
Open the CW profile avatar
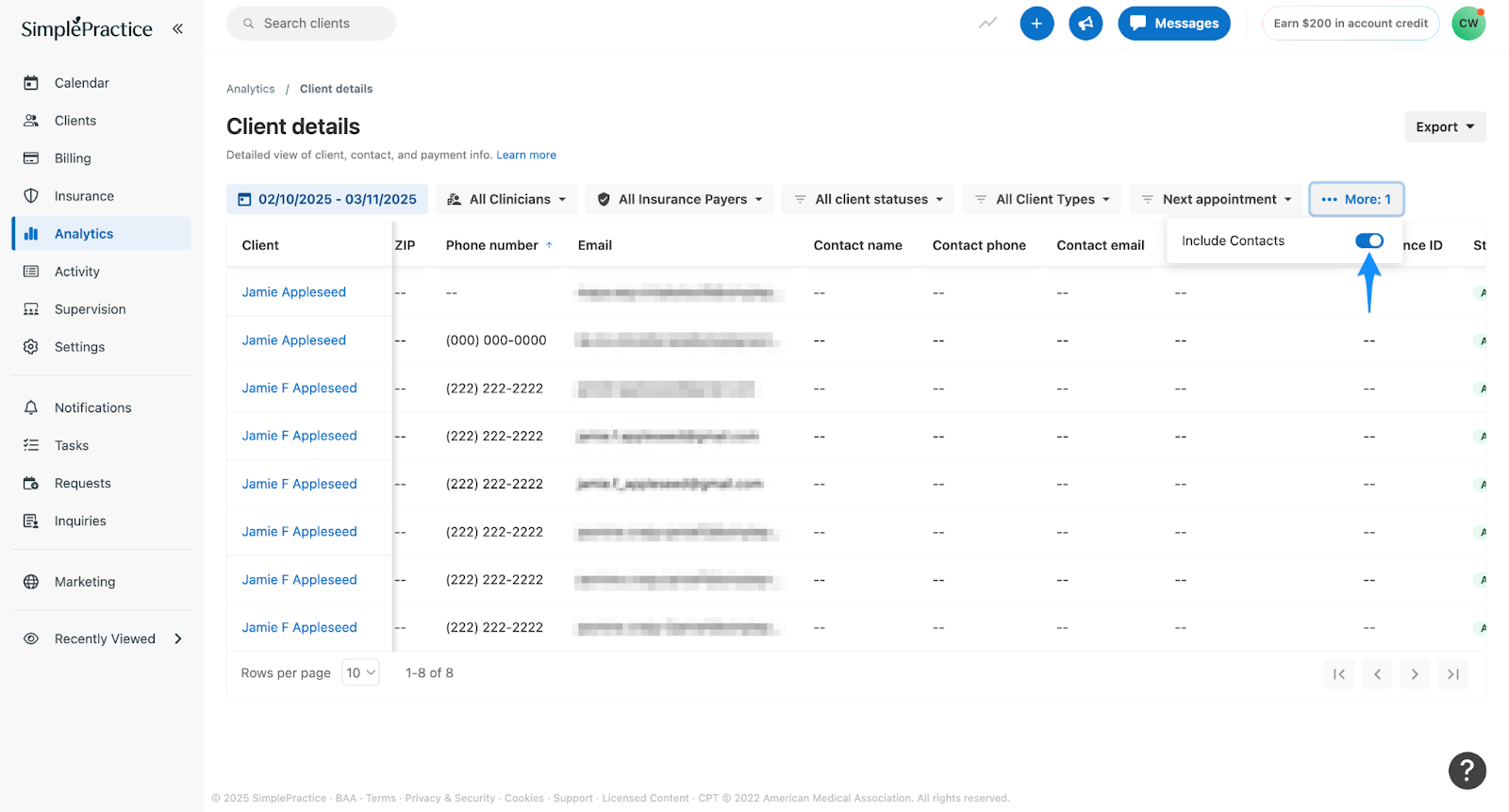coord(1468,24)
